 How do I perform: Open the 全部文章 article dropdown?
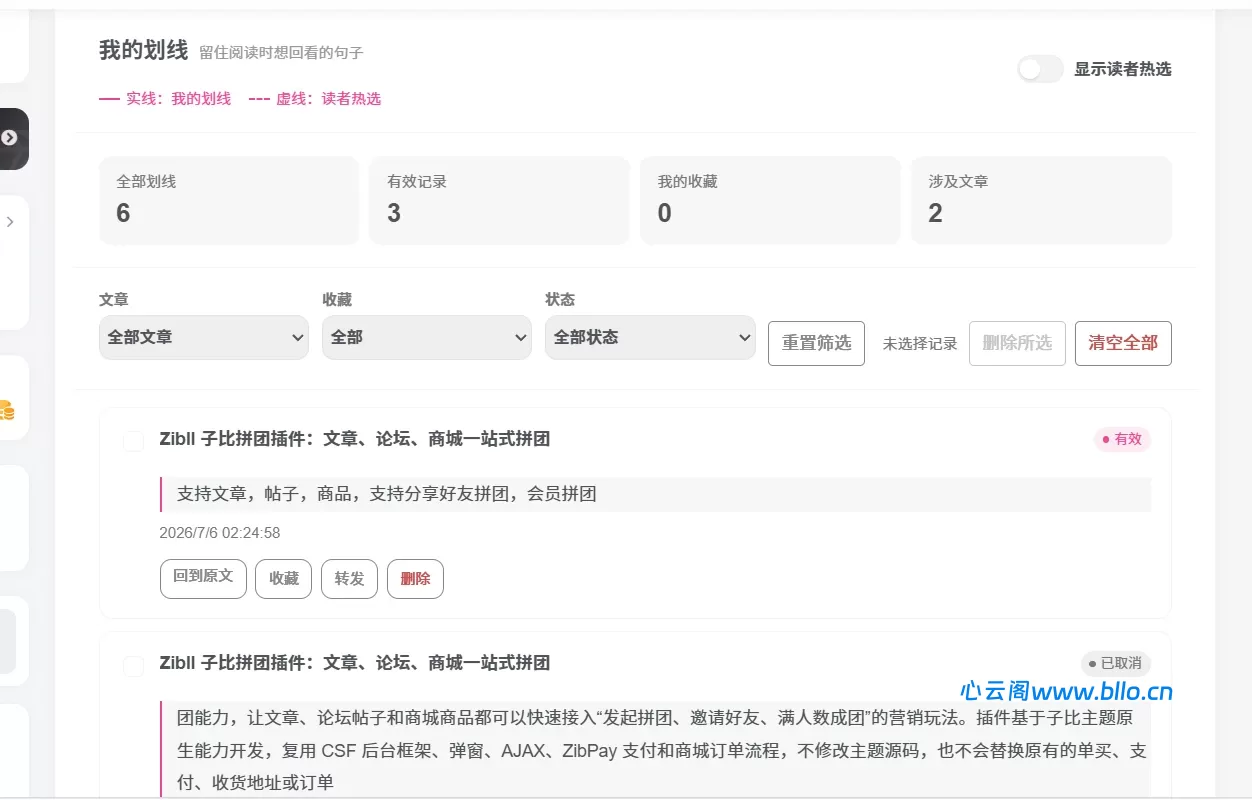coord(204,338)
